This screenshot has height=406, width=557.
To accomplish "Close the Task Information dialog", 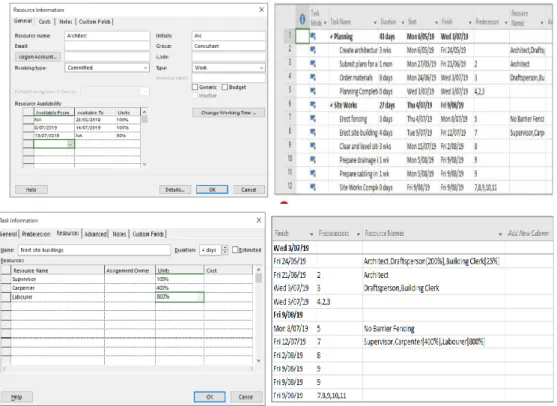I will pyautogui.click(x=259, y=220).
